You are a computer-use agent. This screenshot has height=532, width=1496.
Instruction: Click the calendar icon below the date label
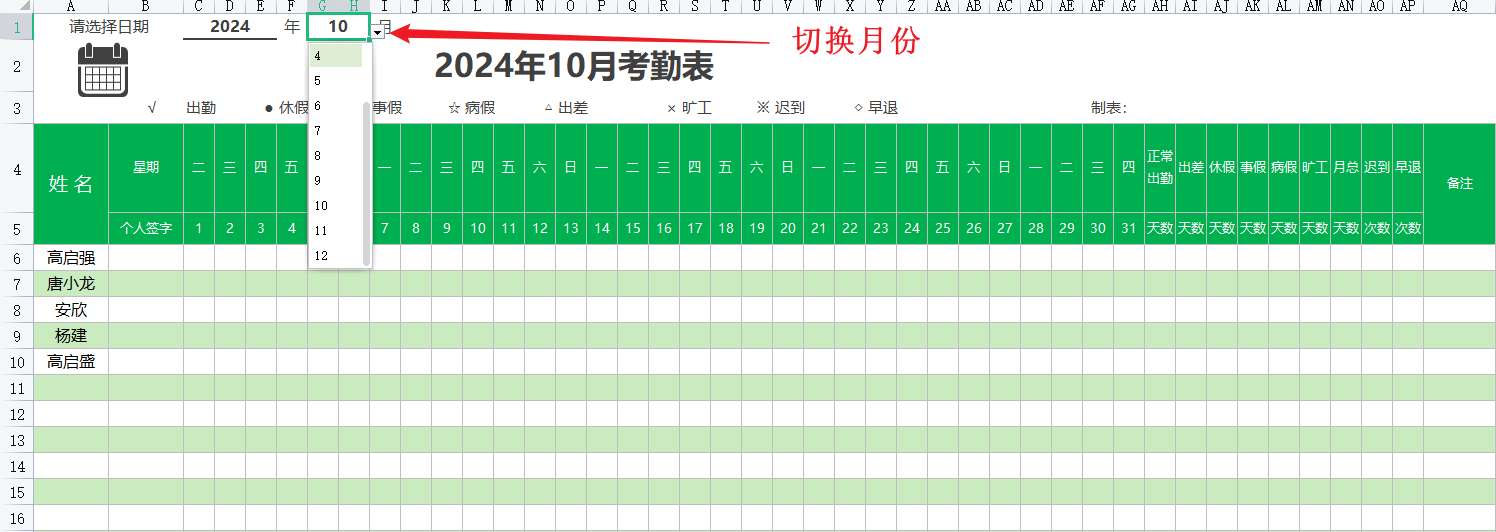pos(103,70)
